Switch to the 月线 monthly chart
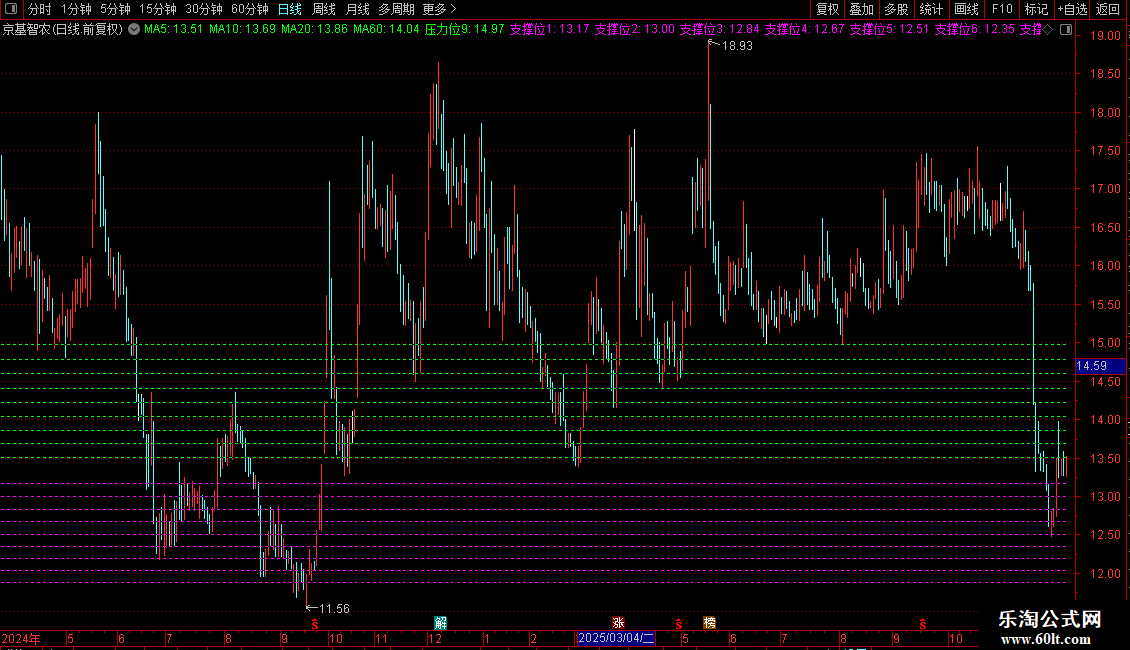Image resolution: width=1130 pixels, height=650 pixels. [357, 9]
